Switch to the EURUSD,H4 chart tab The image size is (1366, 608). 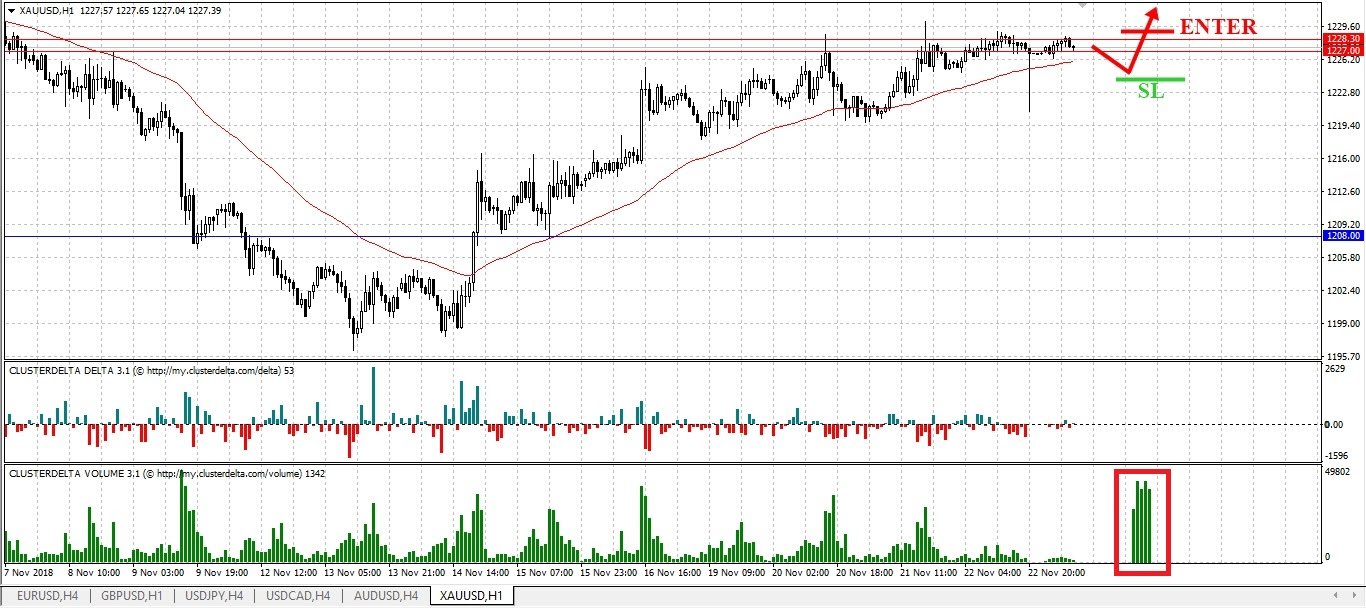47,596
